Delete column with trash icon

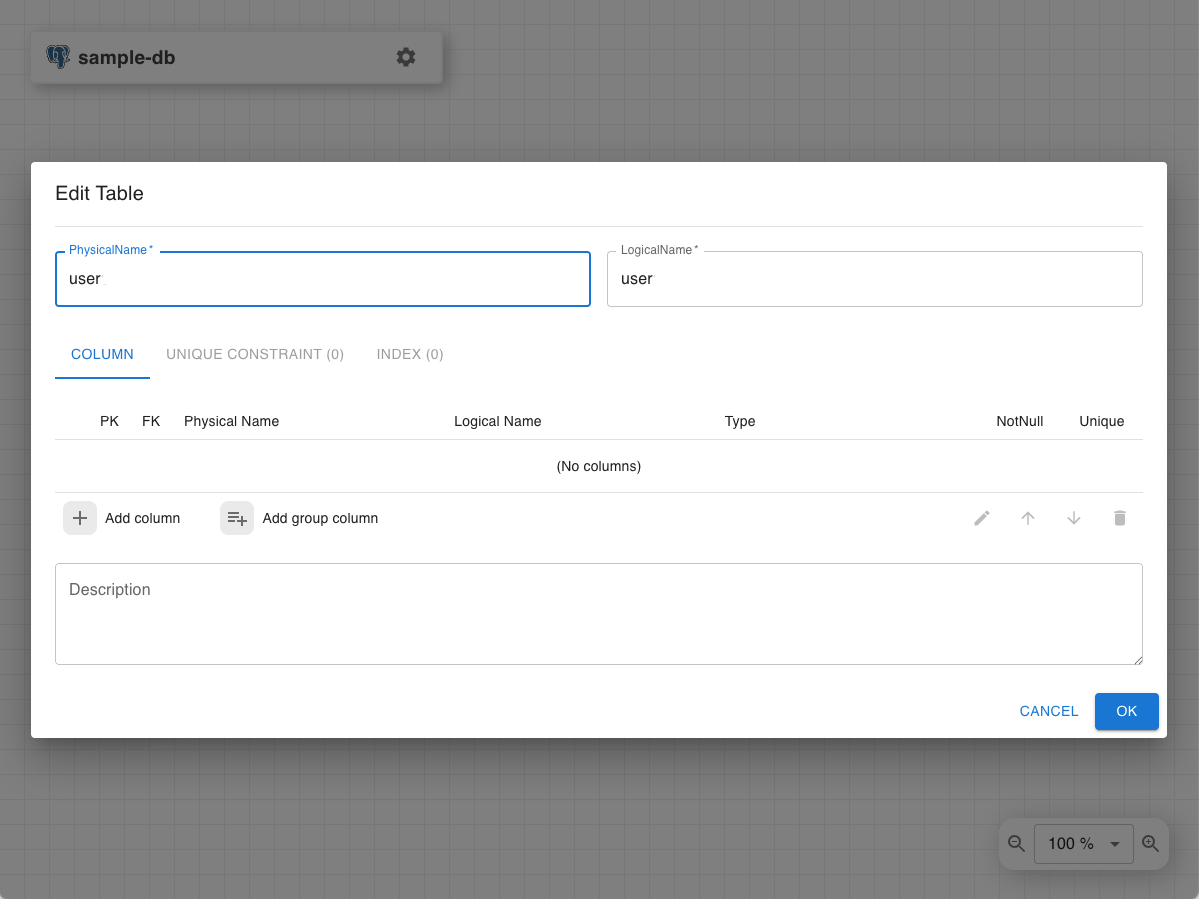click(x=1119, y=518)
